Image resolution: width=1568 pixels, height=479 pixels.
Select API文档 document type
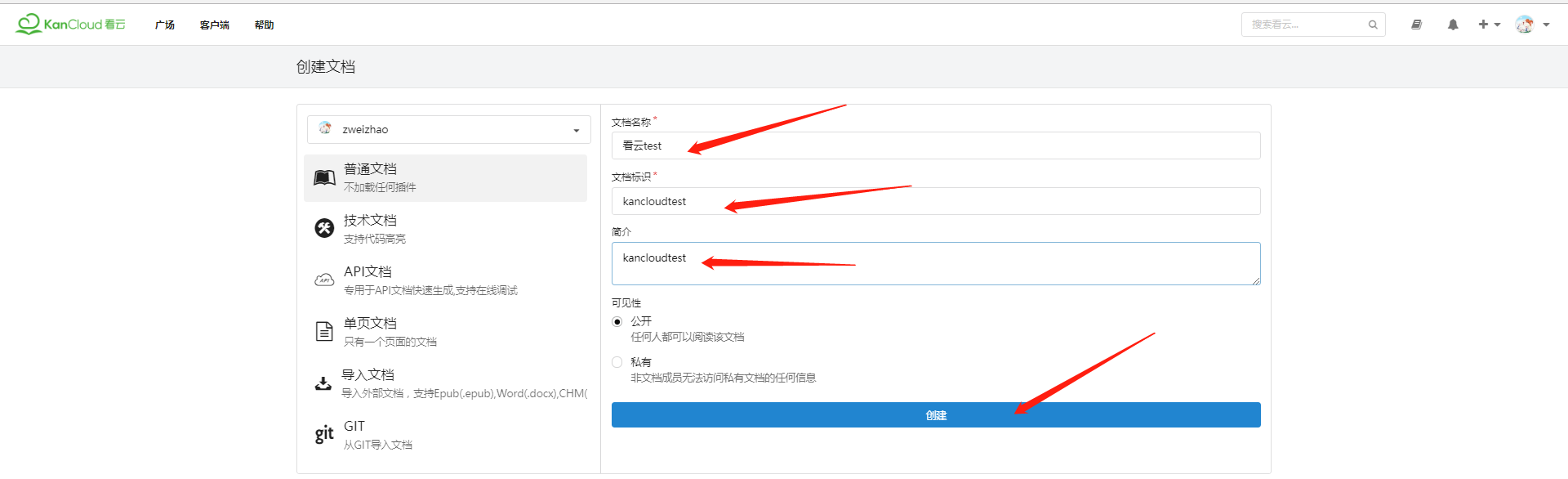point(446,280)
